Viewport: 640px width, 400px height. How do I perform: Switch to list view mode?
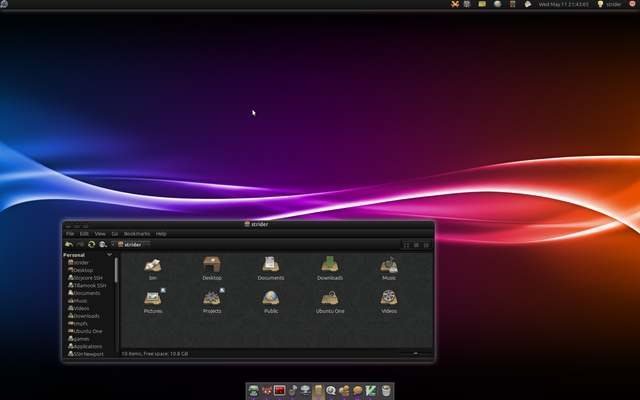(416, 244)
